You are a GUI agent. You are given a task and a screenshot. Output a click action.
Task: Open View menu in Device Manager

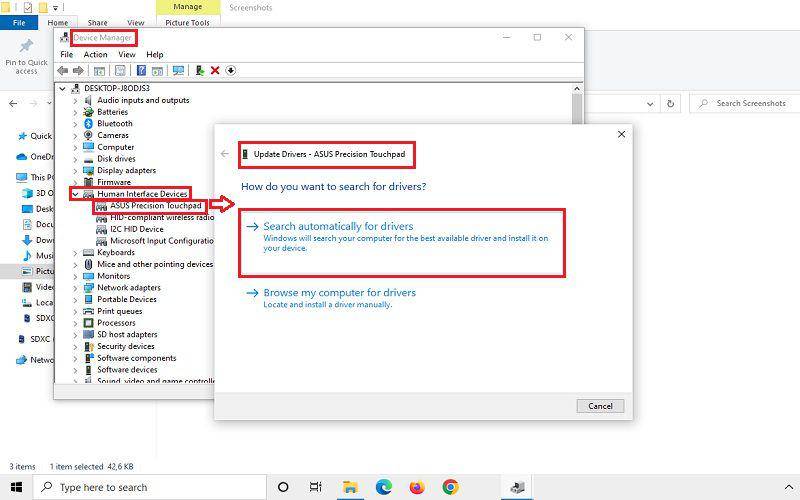click(127, 55)
